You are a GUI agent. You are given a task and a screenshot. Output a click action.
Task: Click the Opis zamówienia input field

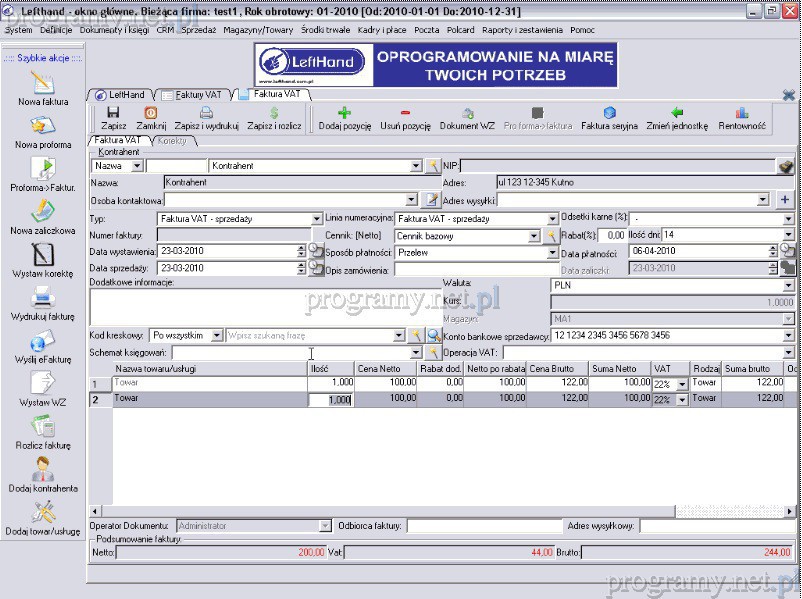(x=475, y=269)
